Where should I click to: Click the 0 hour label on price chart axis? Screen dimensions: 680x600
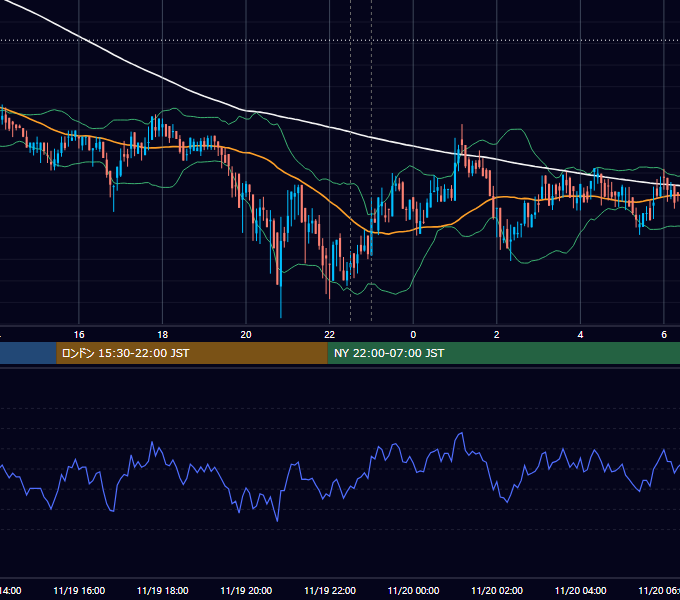pyautogui.click(x=413, y=335)
